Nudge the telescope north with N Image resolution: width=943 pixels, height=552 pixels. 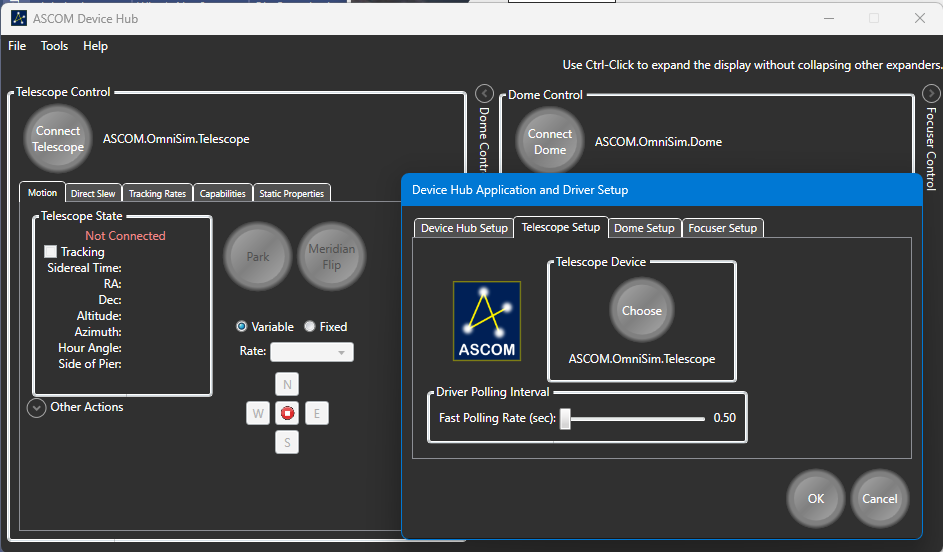[x=287, y=384]
